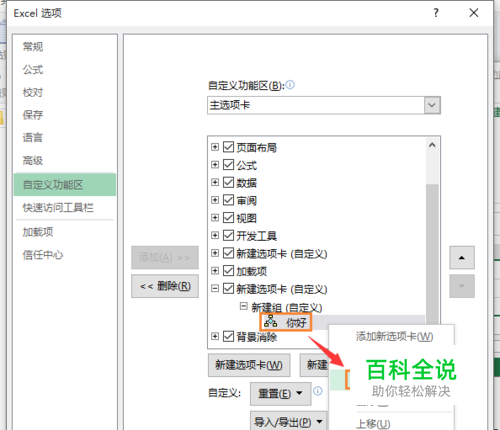
Task: Open the 导入/导出(P) dropdown button
Action: pos(289,422)
